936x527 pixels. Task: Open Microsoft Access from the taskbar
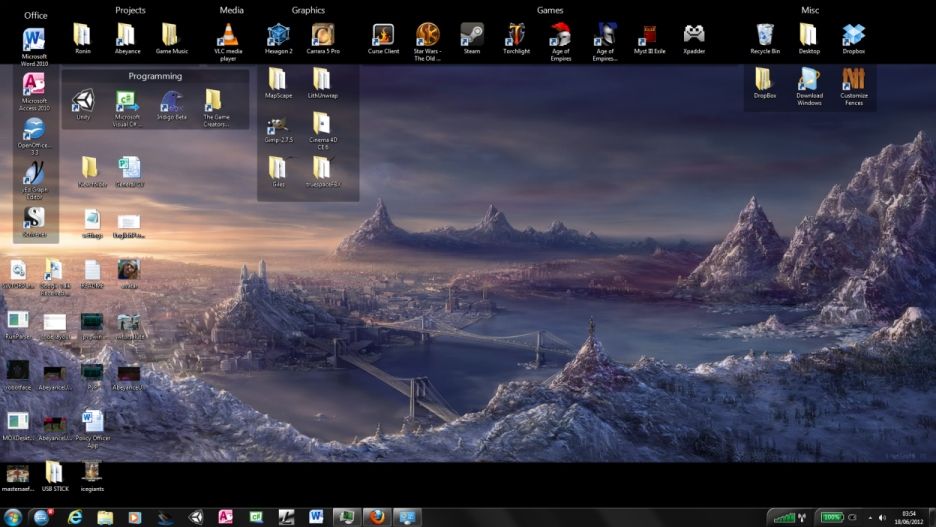pos(226,517)
